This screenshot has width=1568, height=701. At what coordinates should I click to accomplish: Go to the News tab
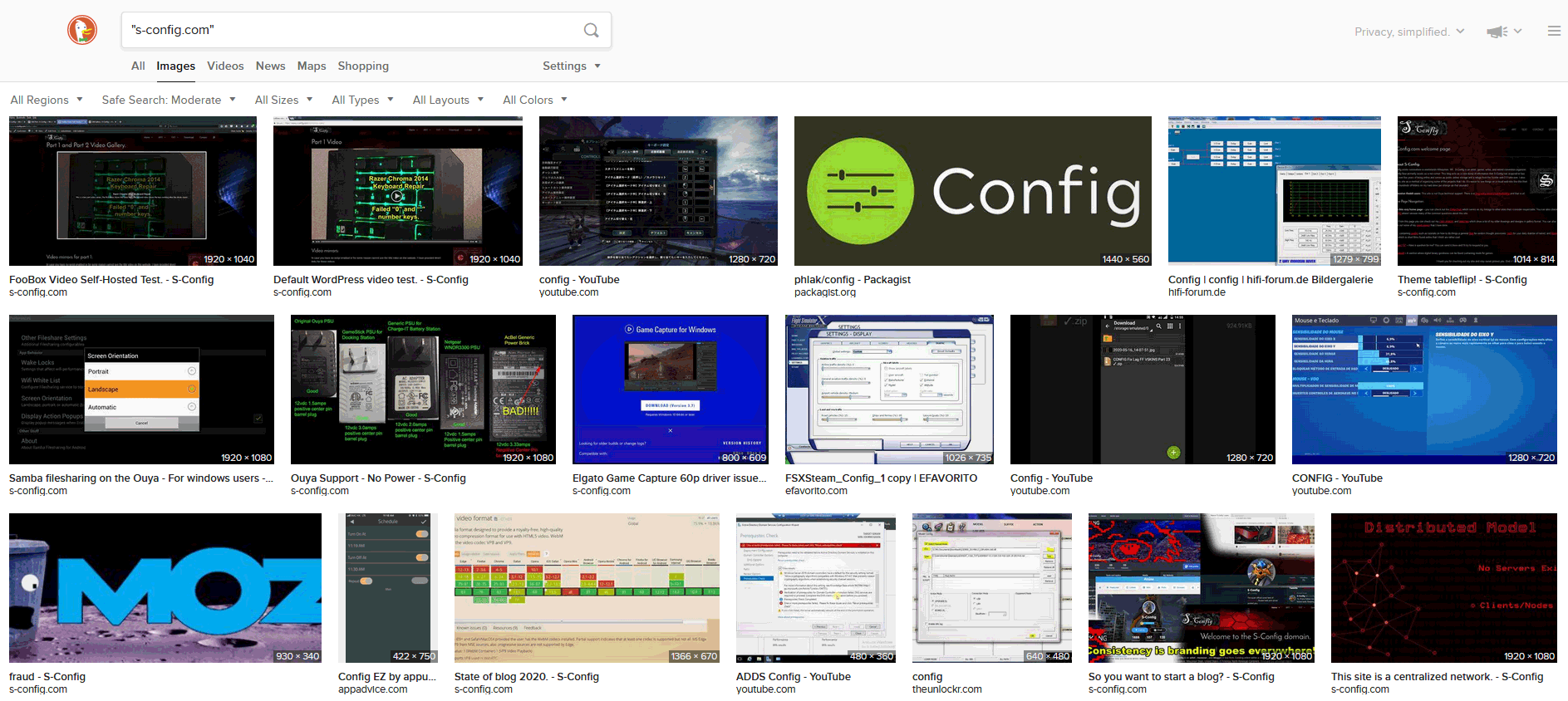270,66
